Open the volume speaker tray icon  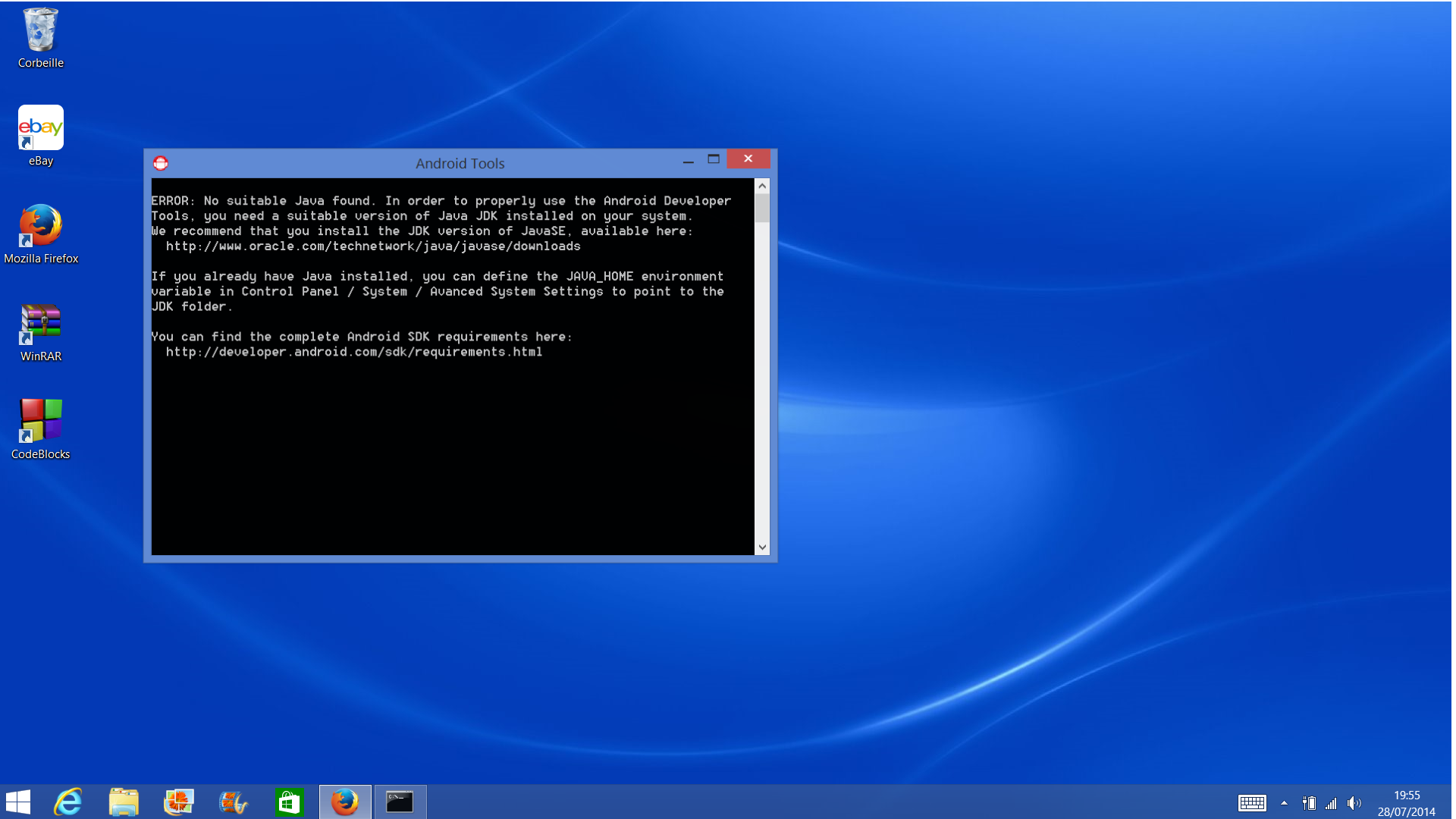click(x=1354, y=803)
